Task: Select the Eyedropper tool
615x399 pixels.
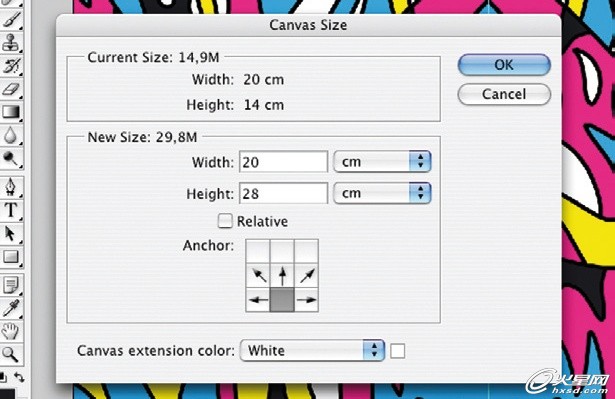Action: [x=11, y=308]
